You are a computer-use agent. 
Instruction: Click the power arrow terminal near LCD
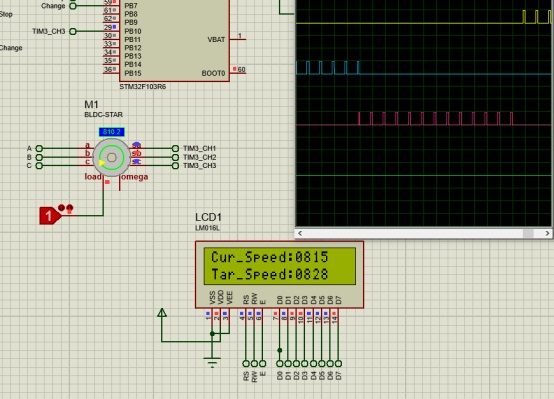click(162, 312)
